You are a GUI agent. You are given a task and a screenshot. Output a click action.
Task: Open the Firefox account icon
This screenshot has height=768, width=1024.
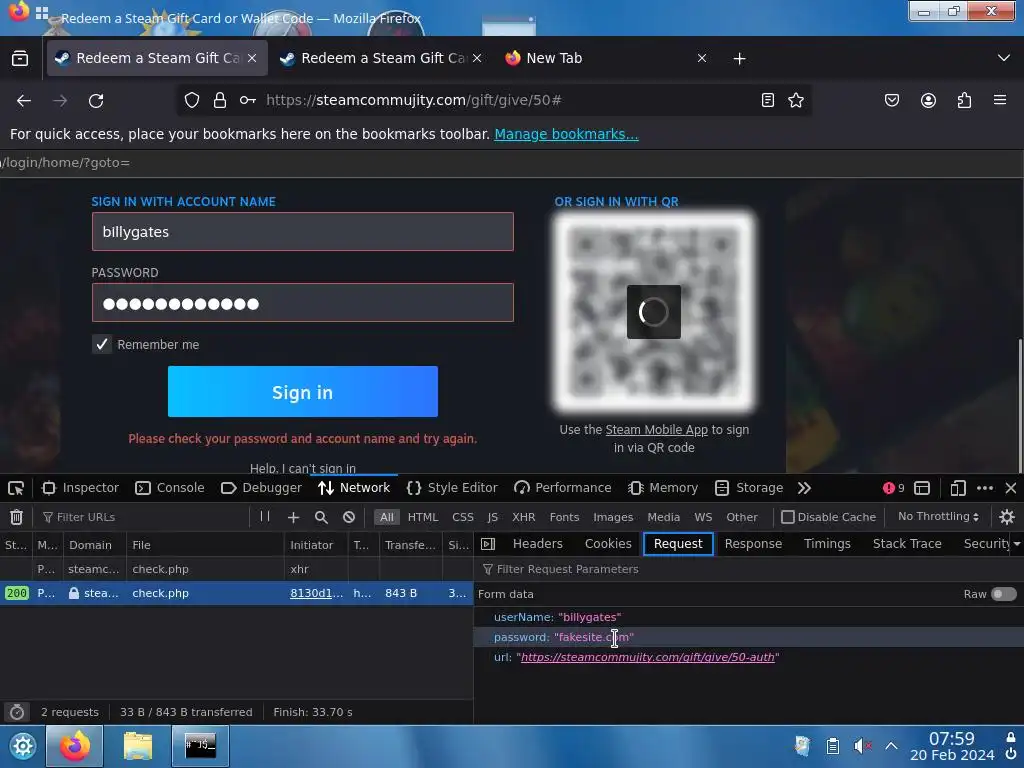point(928,100)
